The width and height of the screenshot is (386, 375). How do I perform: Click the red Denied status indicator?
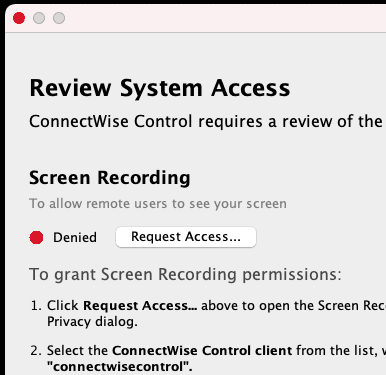[36, 238]
